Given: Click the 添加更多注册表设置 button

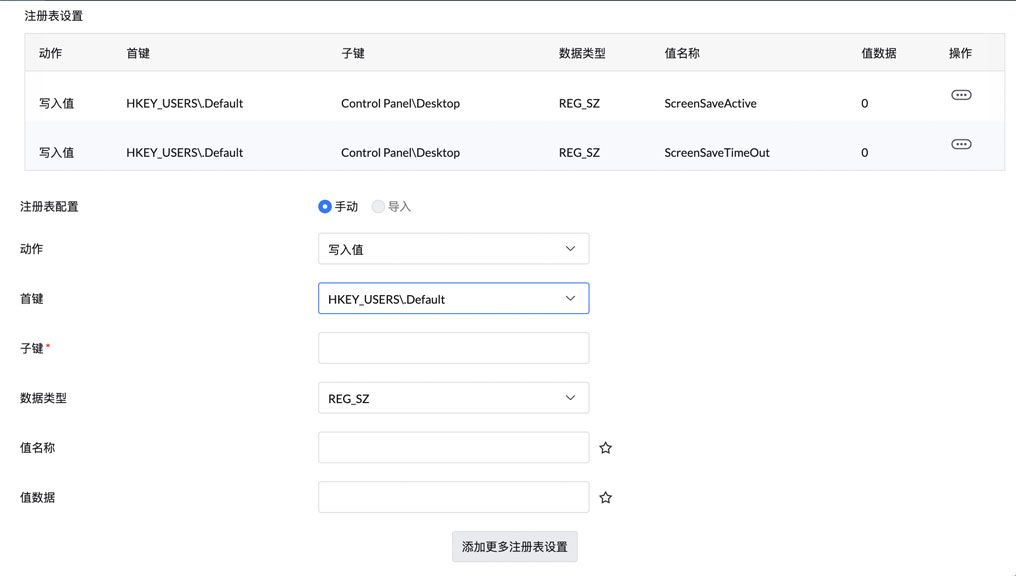Looking at the screenshot, I should [x=514, y=547].
